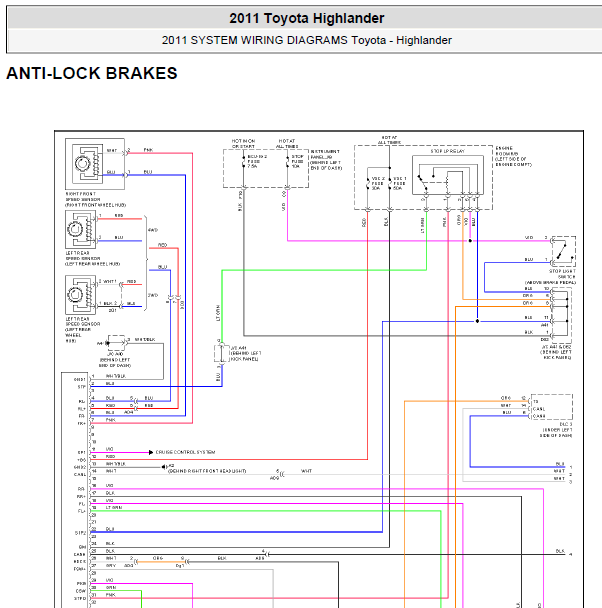Screen dimensions: 602x608
Task: Click the "STP2" terminal label
Action: (x=80, y=533)
